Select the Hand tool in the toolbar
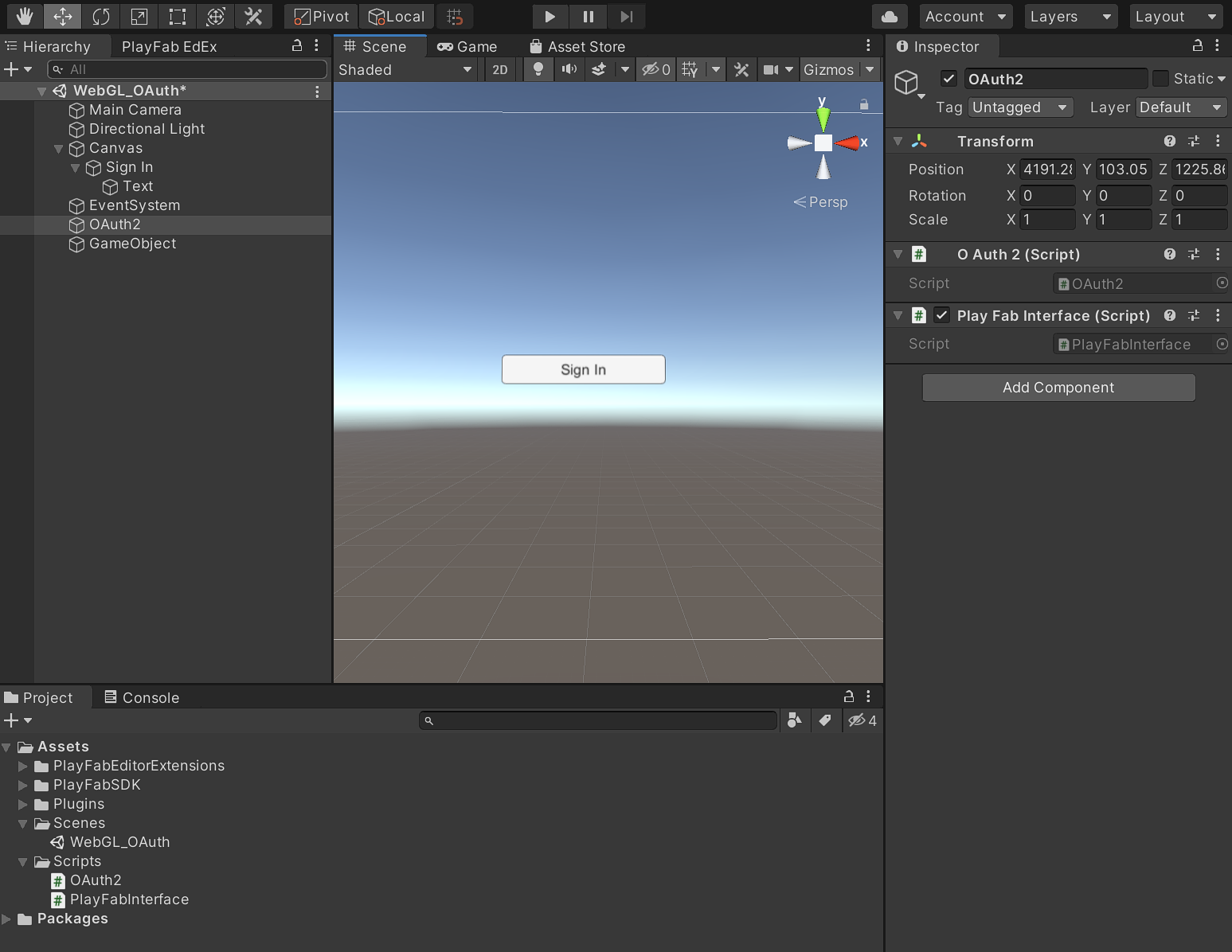1232x952 pixels. pyautogui.click(x=25, y=16)
